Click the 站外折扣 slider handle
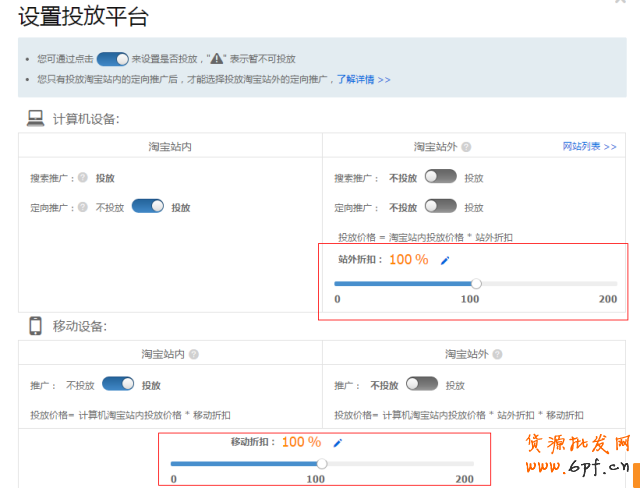The image size is (640, 488). click(x=476, y=283)
